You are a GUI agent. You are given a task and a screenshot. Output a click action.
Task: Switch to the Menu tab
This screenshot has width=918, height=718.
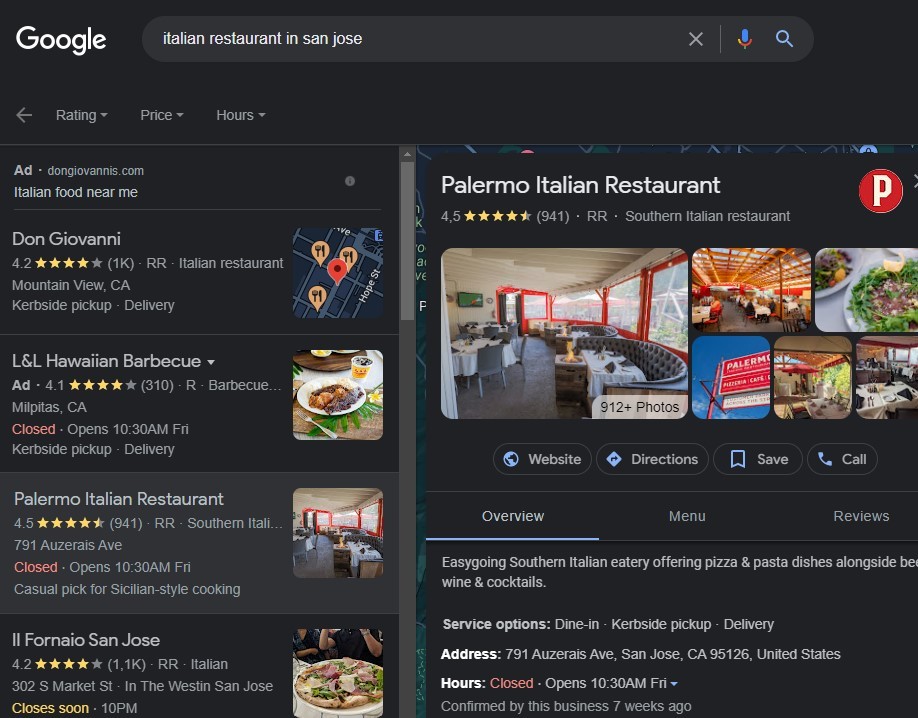click(x=687, y=516)
